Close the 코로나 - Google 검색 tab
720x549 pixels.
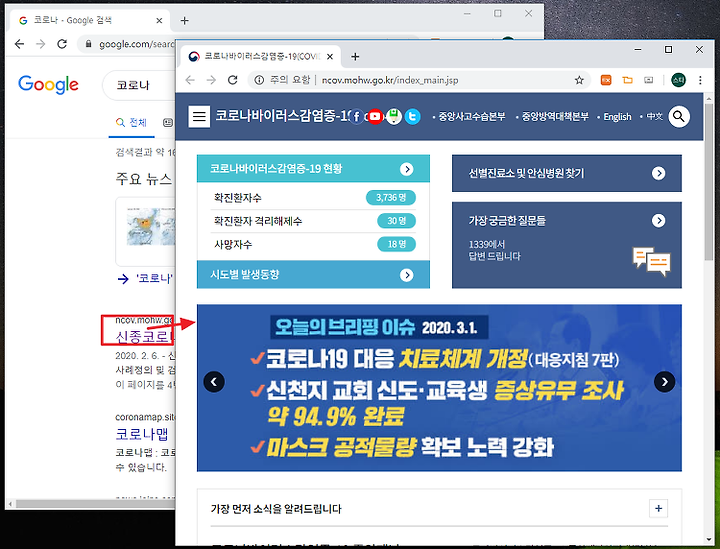click(159, 21)
